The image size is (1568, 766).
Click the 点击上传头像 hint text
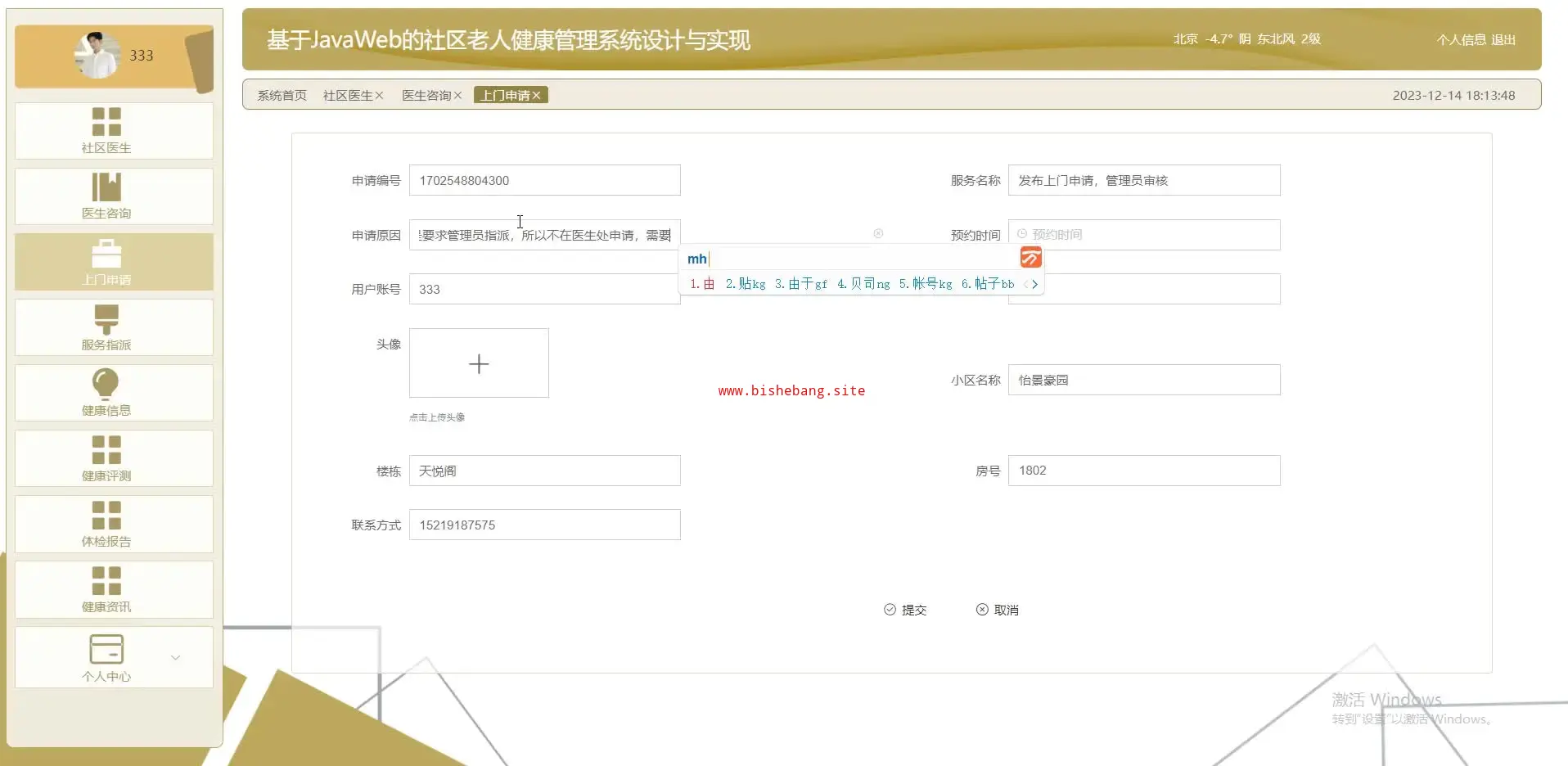pyautogui.click(x=437, y=417)
